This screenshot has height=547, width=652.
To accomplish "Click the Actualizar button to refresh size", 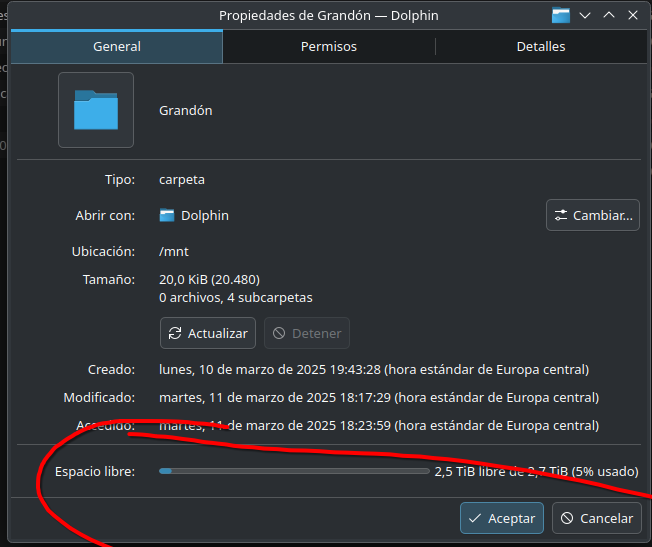I will click(x=208, y=333).
